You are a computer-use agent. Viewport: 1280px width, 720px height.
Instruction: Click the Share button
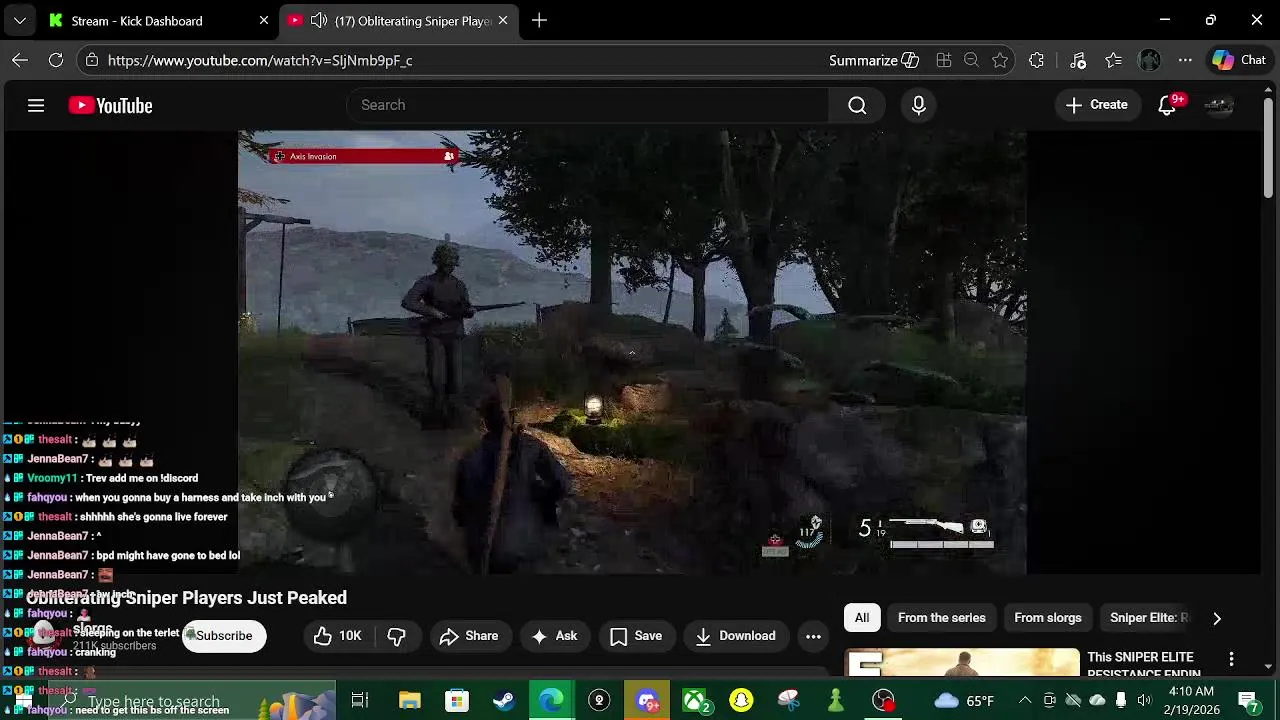coord(468,636)
